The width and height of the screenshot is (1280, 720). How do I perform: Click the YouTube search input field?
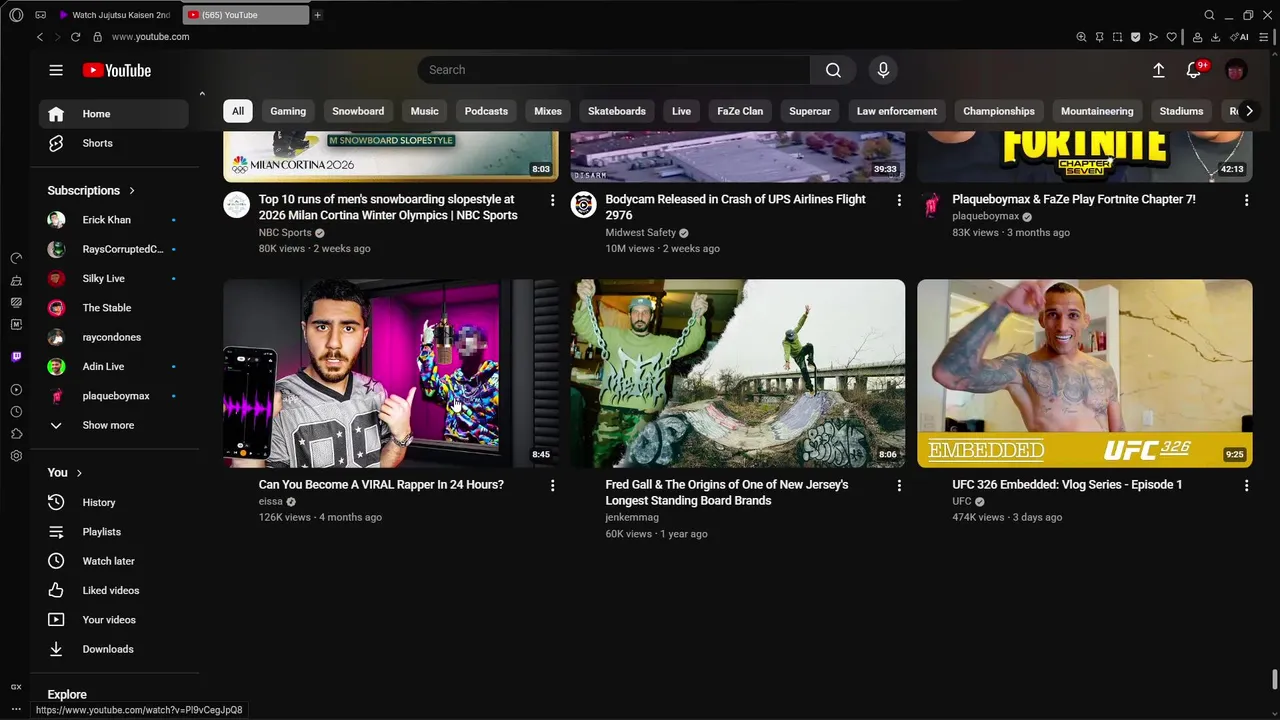click(x=614, y=70)
